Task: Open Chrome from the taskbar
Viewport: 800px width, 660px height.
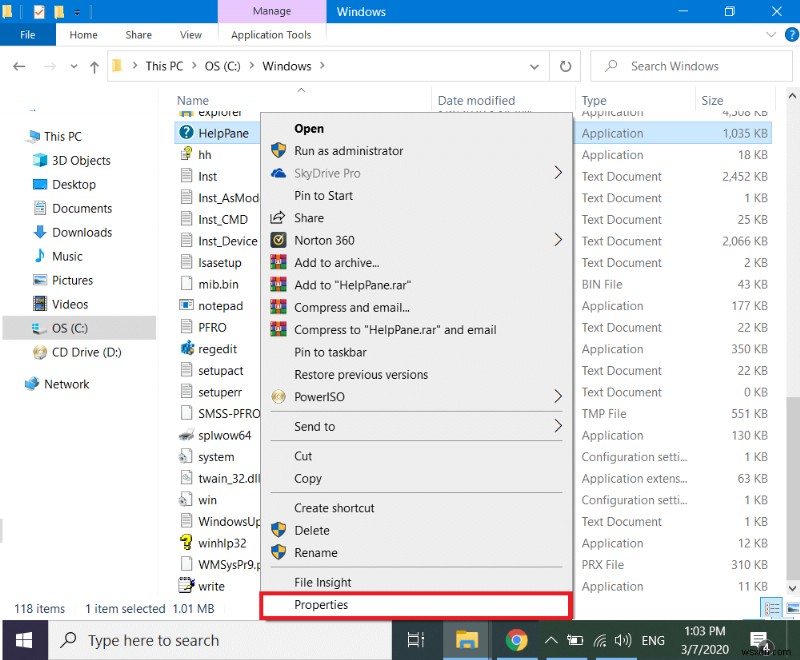Action: coord(519,640)
